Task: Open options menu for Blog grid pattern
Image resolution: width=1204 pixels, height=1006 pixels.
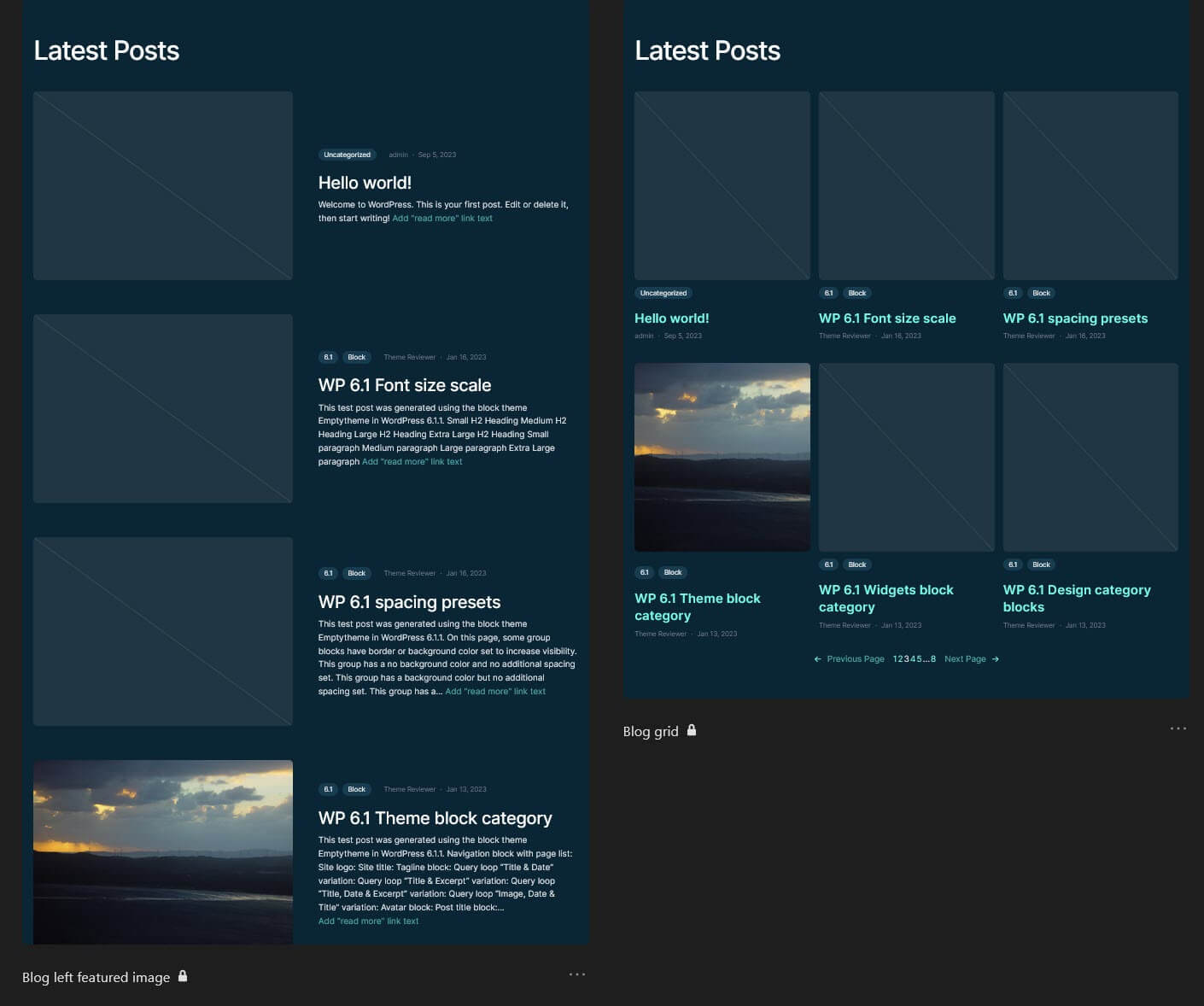Action: pyautogui.click(x=1178, y=728)
